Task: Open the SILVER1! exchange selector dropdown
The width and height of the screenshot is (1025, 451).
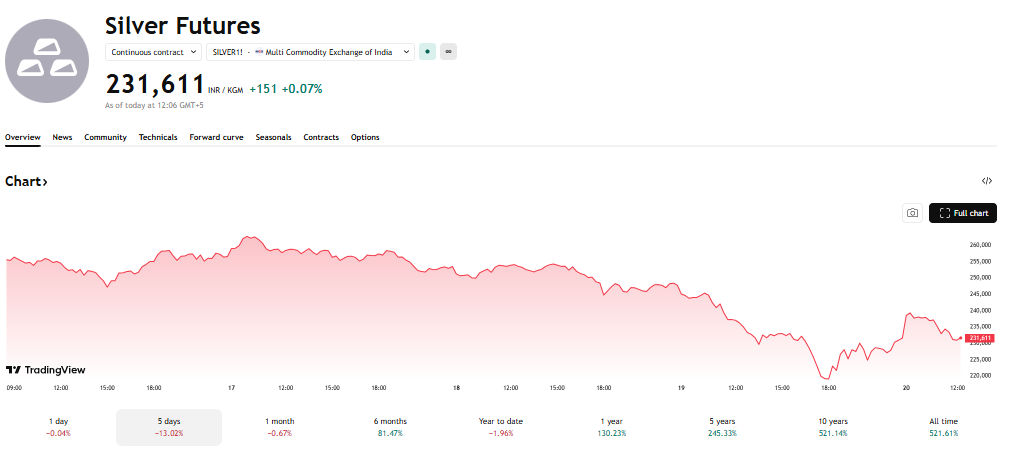Action: coord(311,52)
